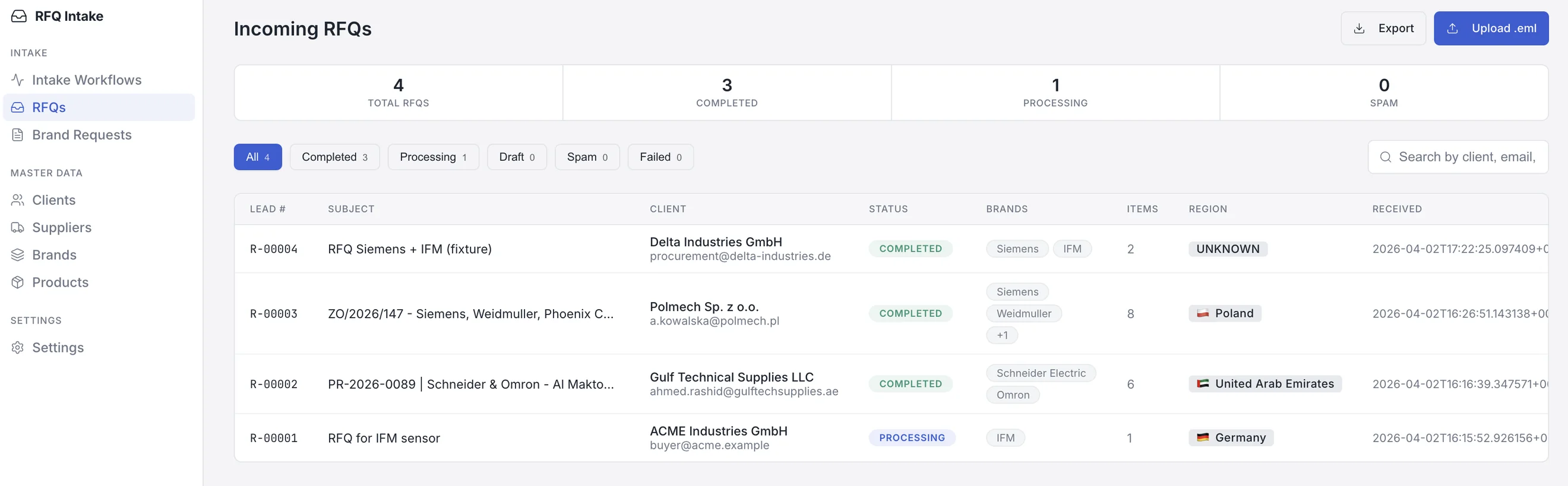Filter list by Completed RFQs

pos(335,157)
